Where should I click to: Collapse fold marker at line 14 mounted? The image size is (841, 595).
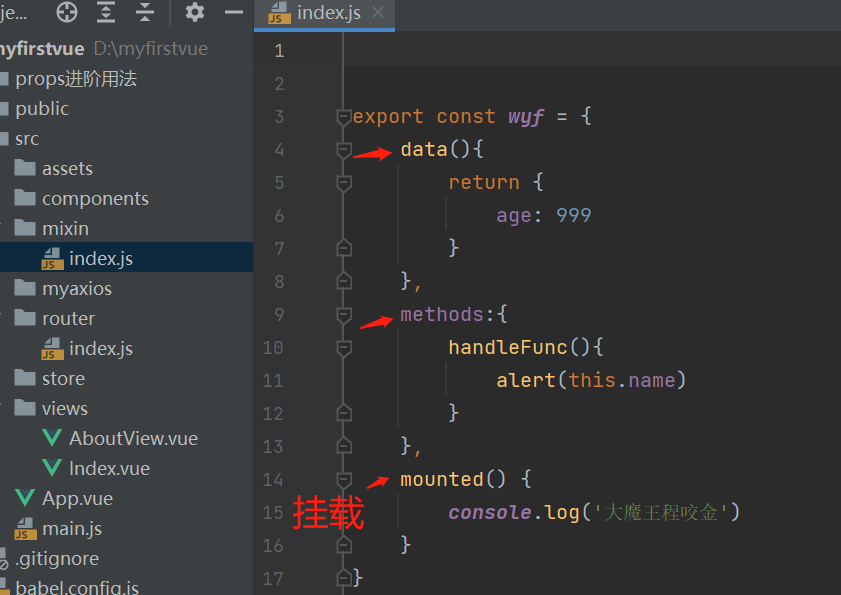click(344, 480)
